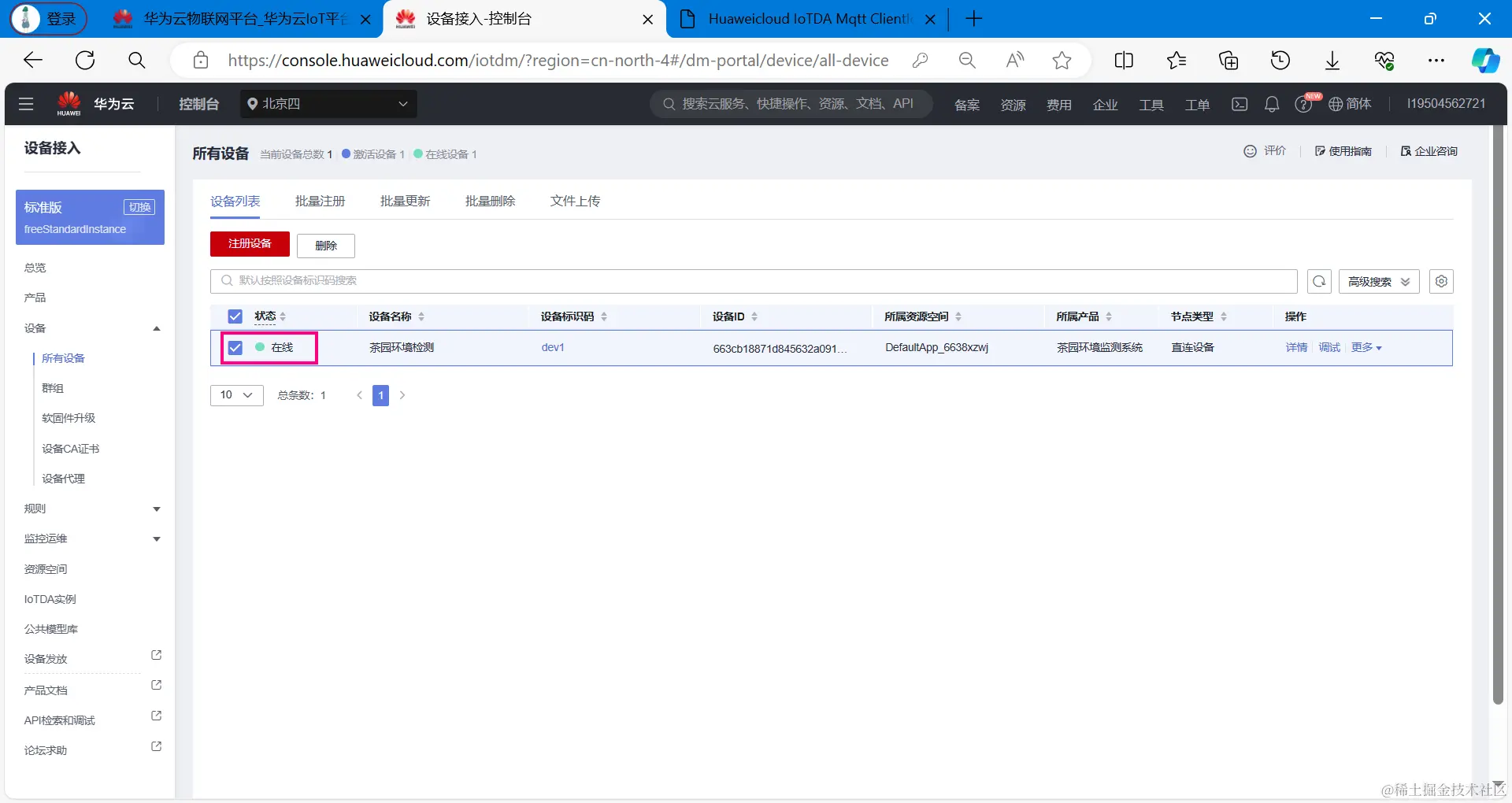Open the split screen icon
This screenshot has width=1512, height=803.
tap(1124, 60)
